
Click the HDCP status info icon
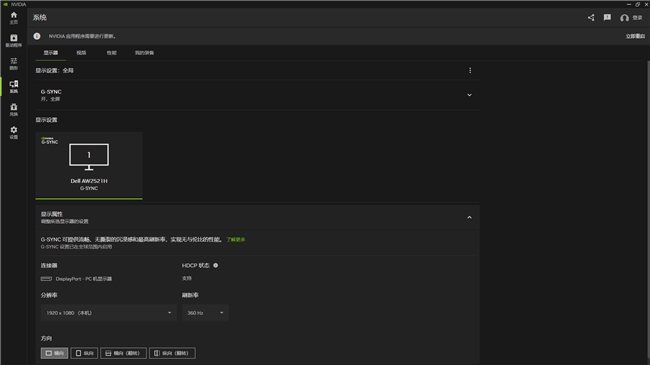pos(216,265)
